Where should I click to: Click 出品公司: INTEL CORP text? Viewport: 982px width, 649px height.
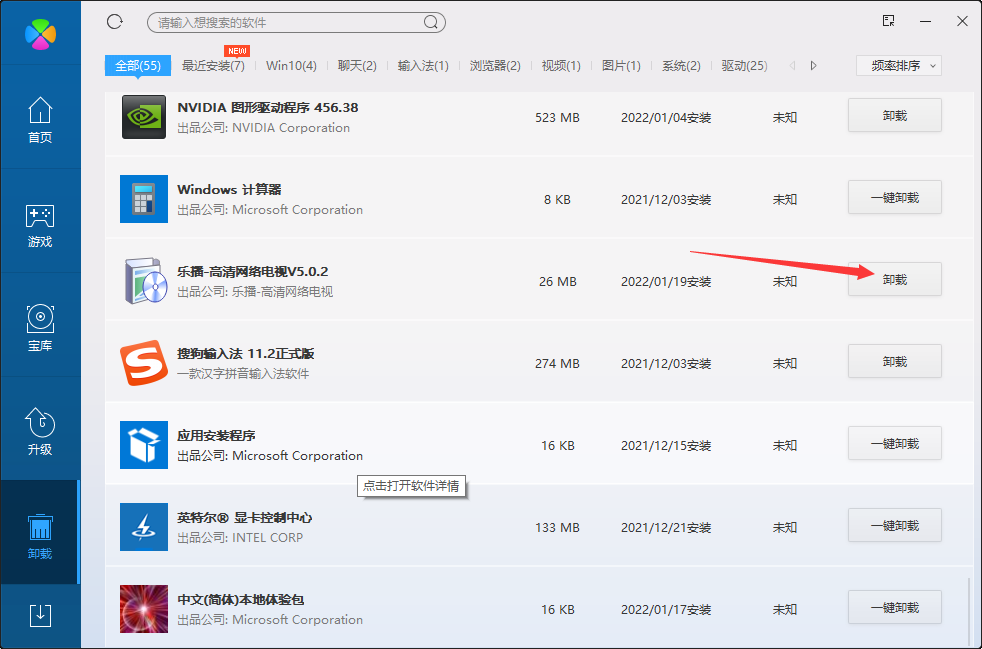pos(240,537)
